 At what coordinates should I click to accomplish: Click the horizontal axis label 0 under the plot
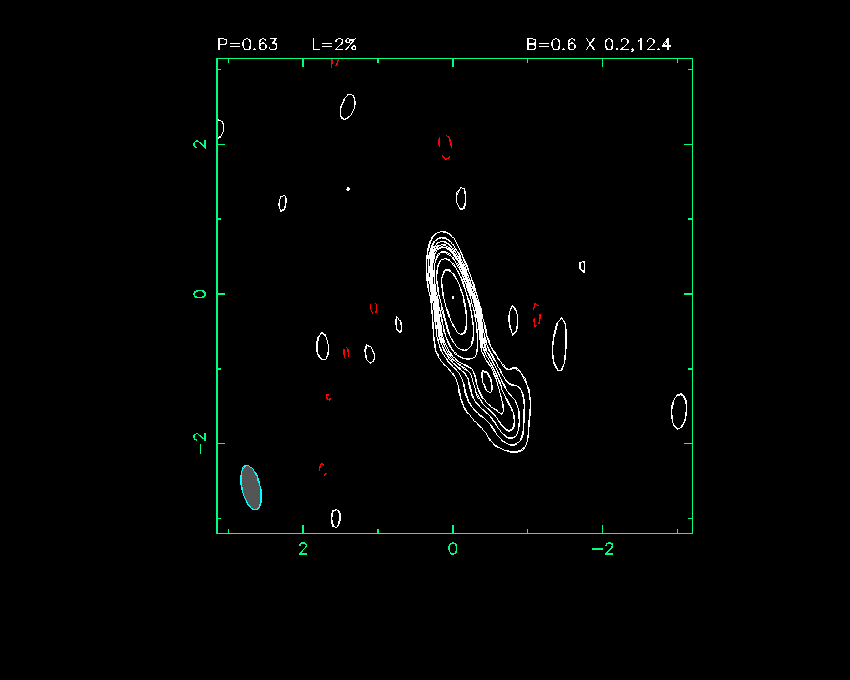tap(453, 549)
